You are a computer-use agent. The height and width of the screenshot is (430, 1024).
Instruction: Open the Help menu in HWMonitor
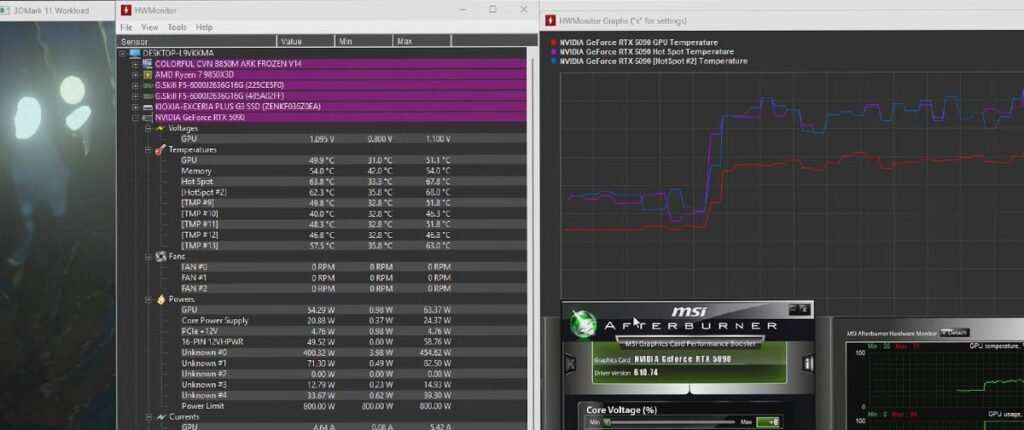(x=204, y=27)
